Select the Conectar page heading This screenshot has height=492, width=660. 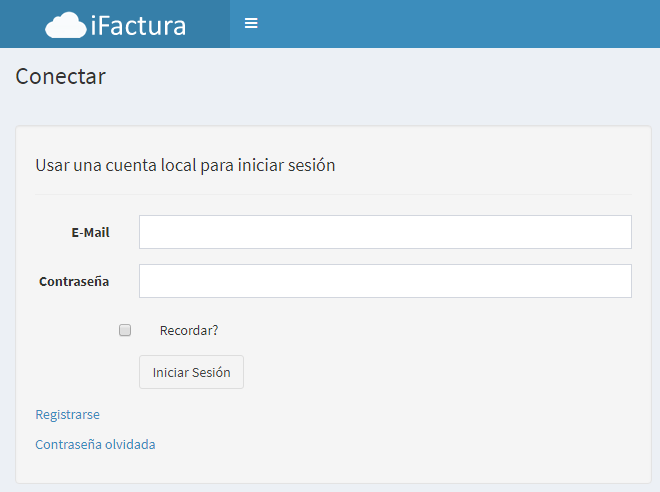(x=61, y=77)
